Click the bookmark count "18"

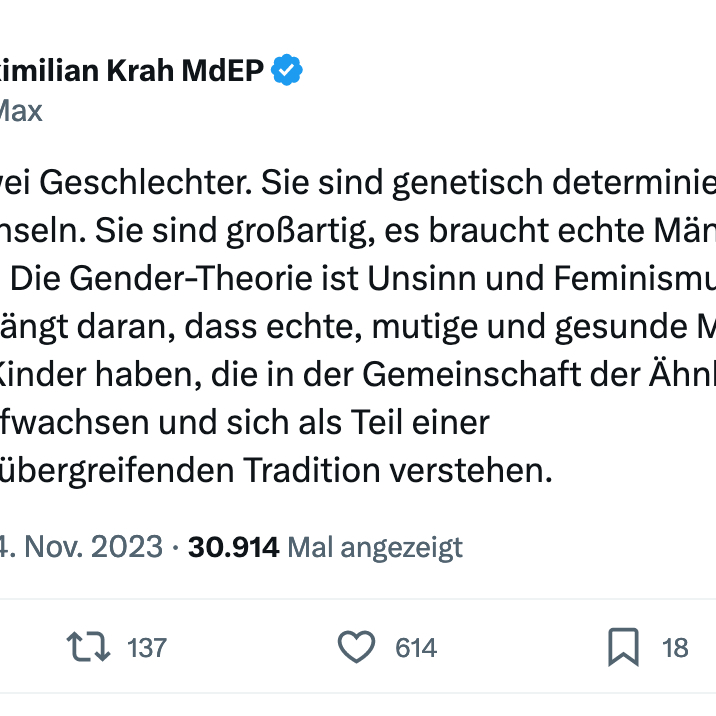675,648
